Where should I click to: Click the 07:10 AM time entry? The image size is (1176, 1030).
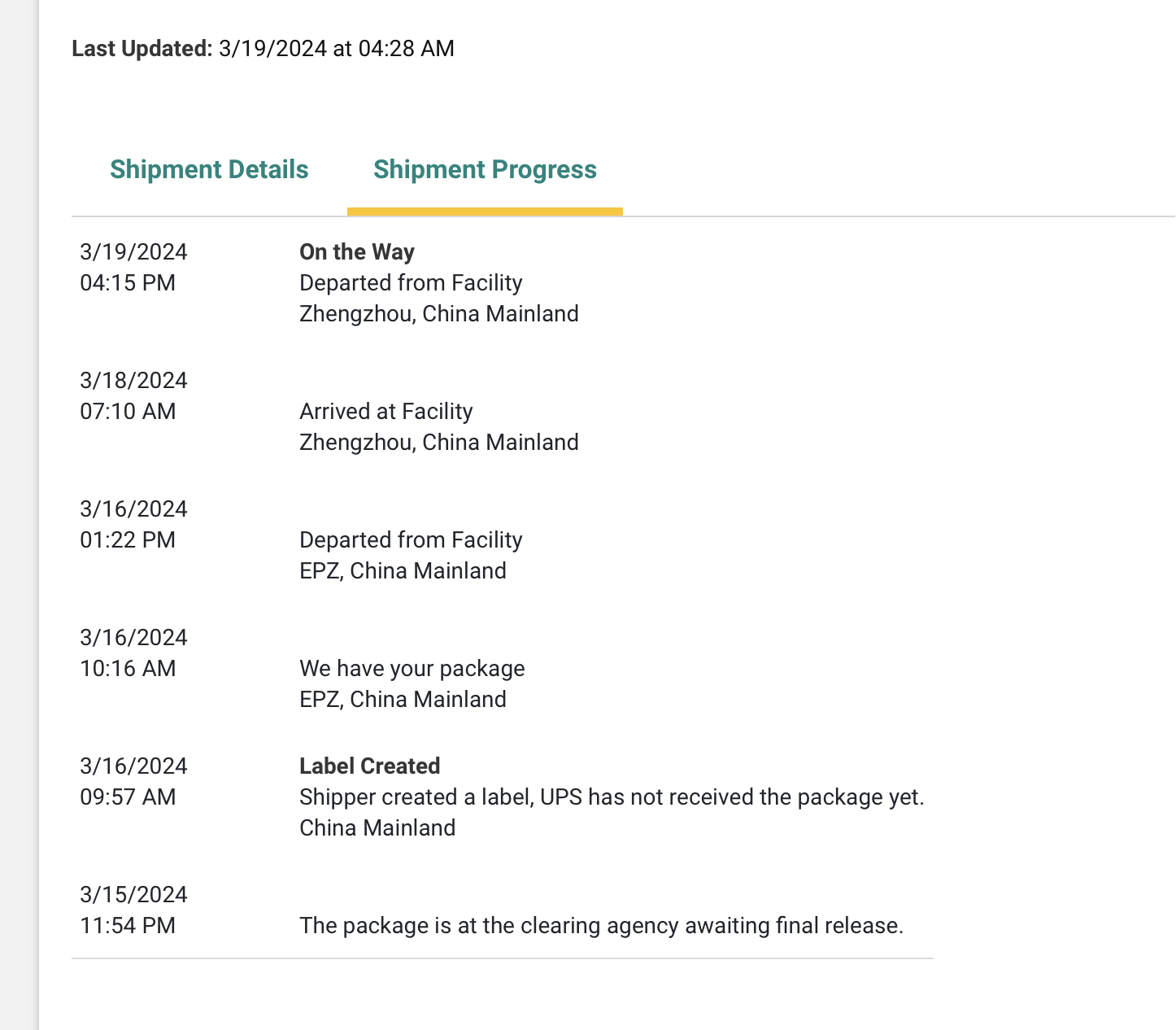128,412
